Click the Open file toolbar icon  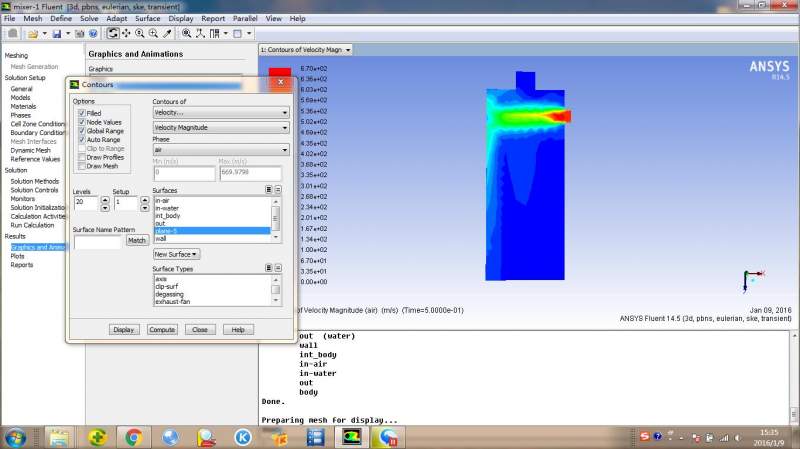33,34
